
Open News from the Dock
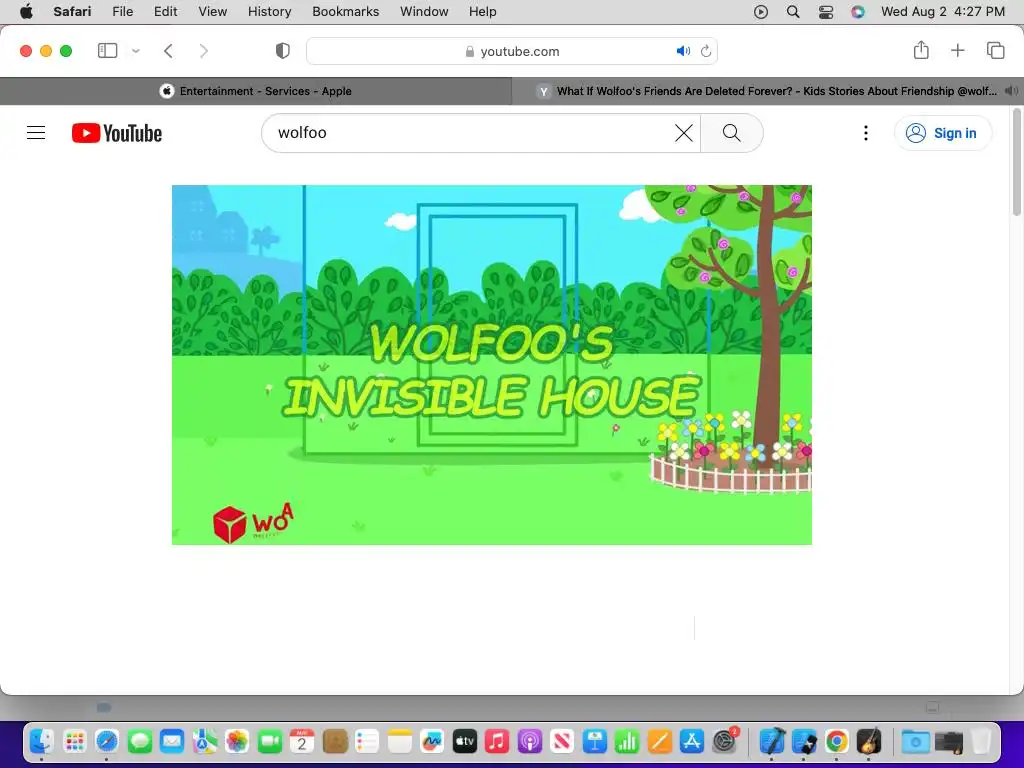pos(562,741)
